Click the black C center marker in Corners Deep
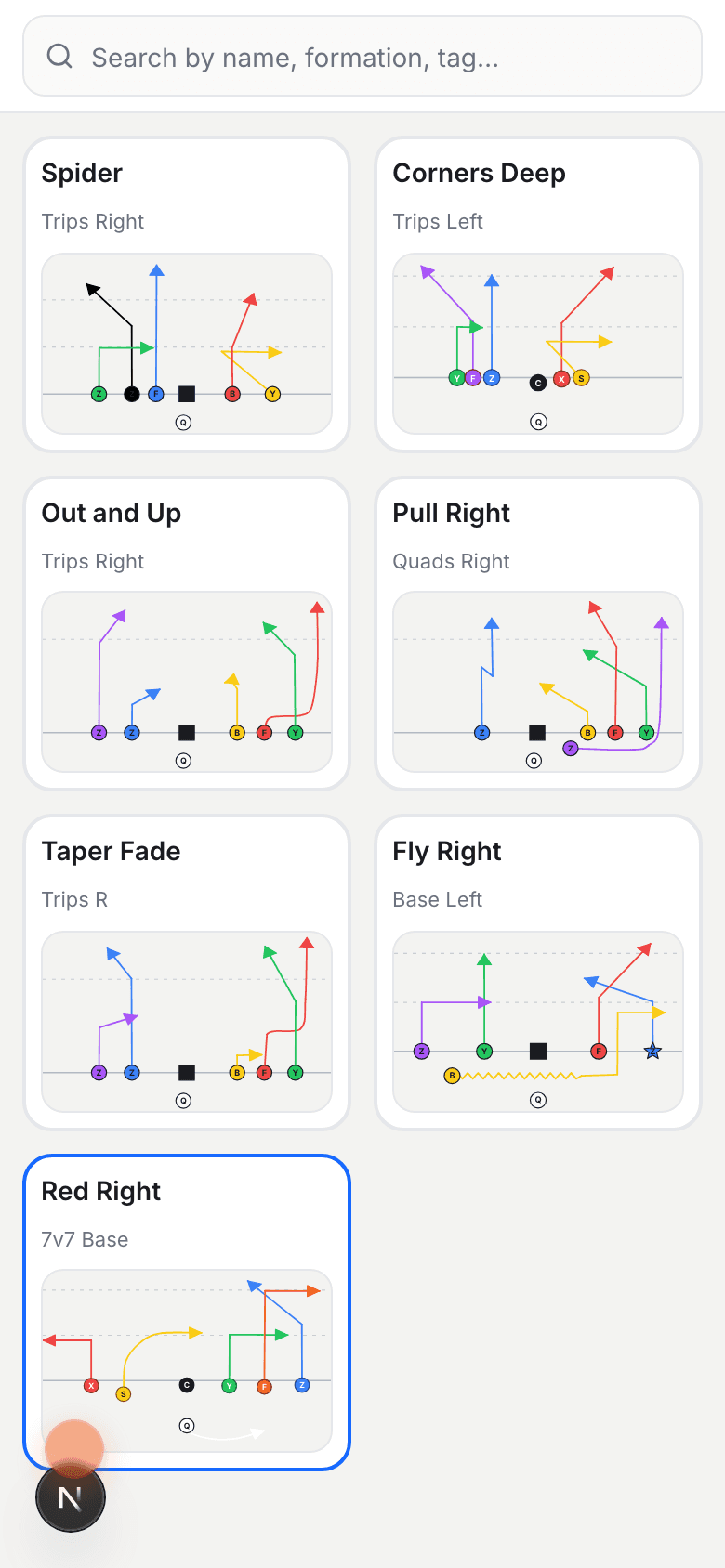725x1568 pixels. (537, 381)
